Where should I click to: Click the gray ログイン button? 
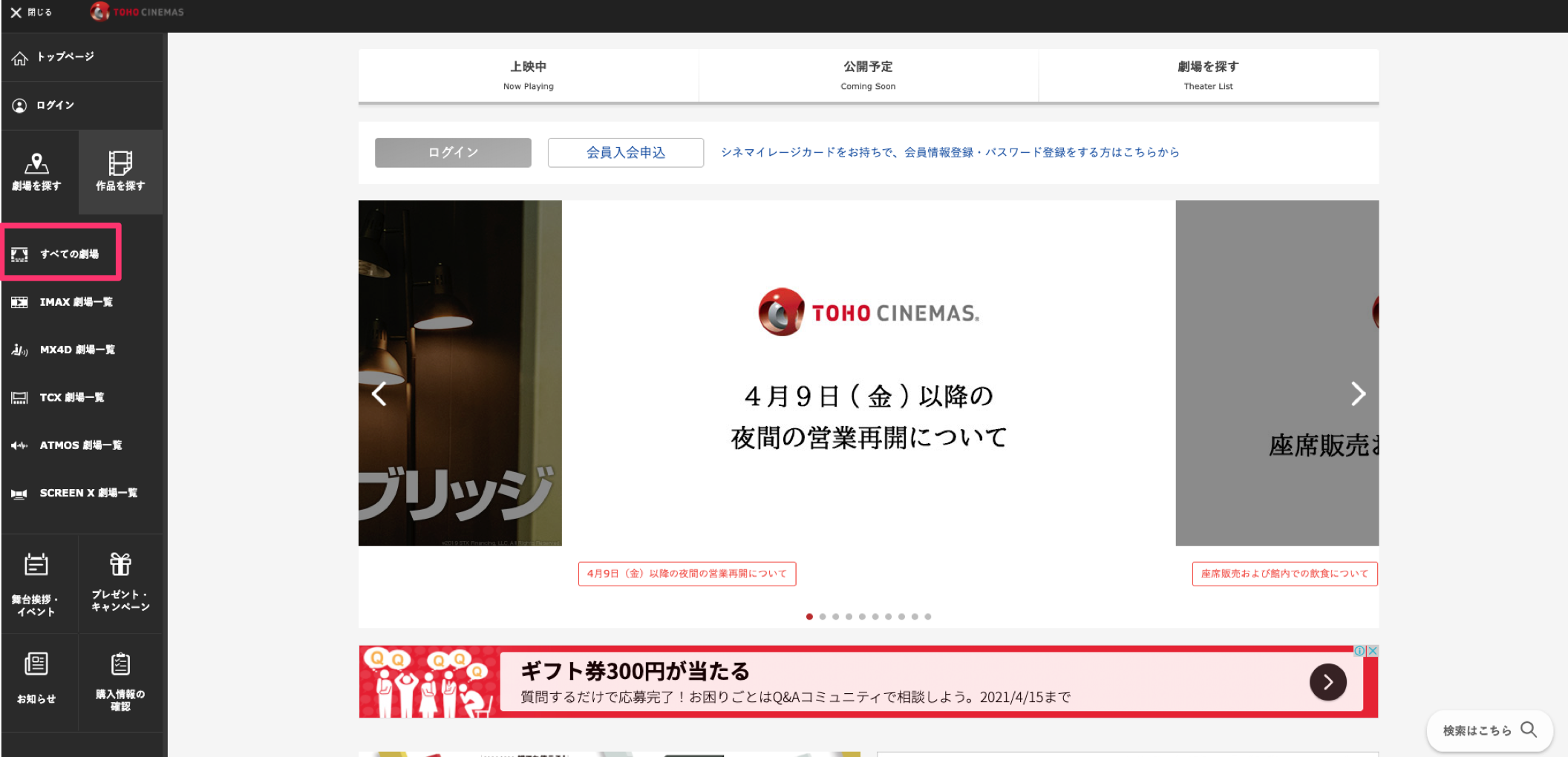pos(453,152)
